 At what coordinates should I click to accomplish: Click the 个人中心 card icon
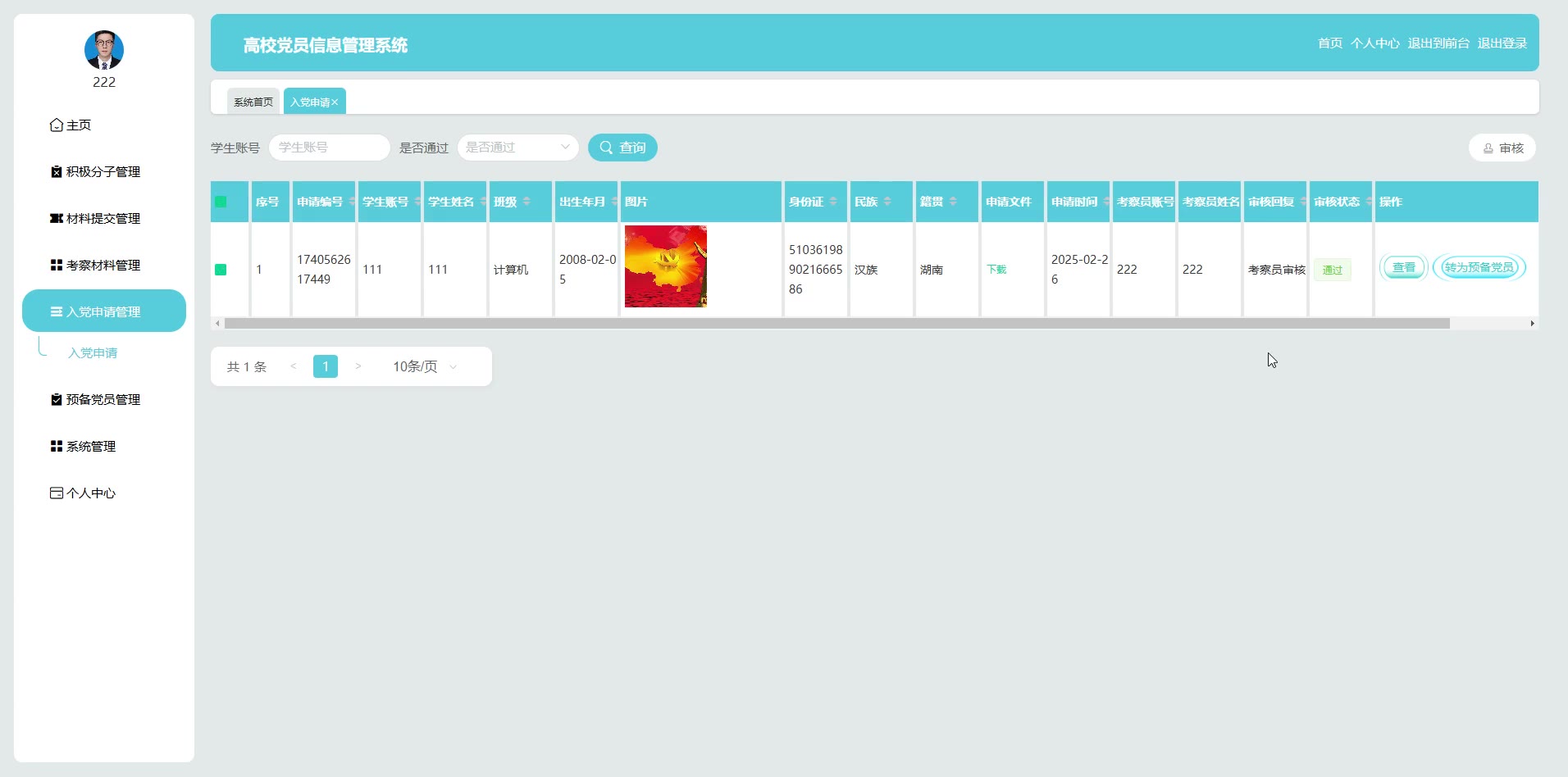pyautogui.click(x=56, y=493)
